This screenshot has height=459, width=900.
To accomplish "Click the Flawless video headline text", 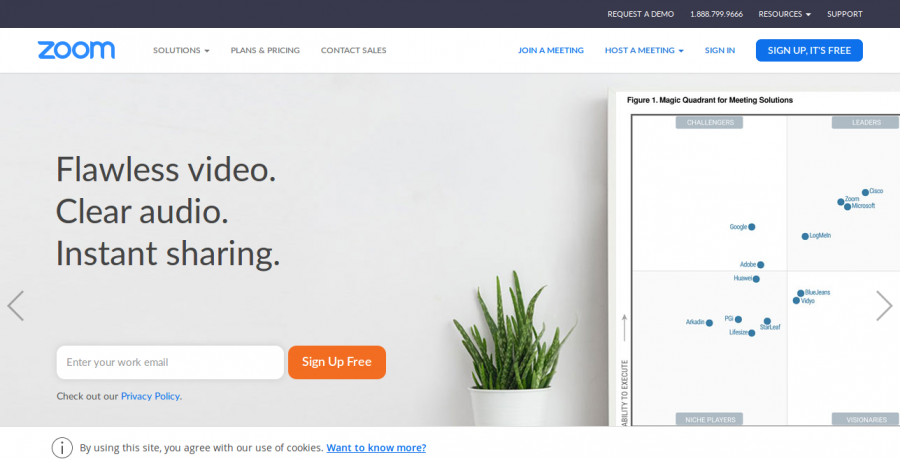I will (x=166, y=169).
